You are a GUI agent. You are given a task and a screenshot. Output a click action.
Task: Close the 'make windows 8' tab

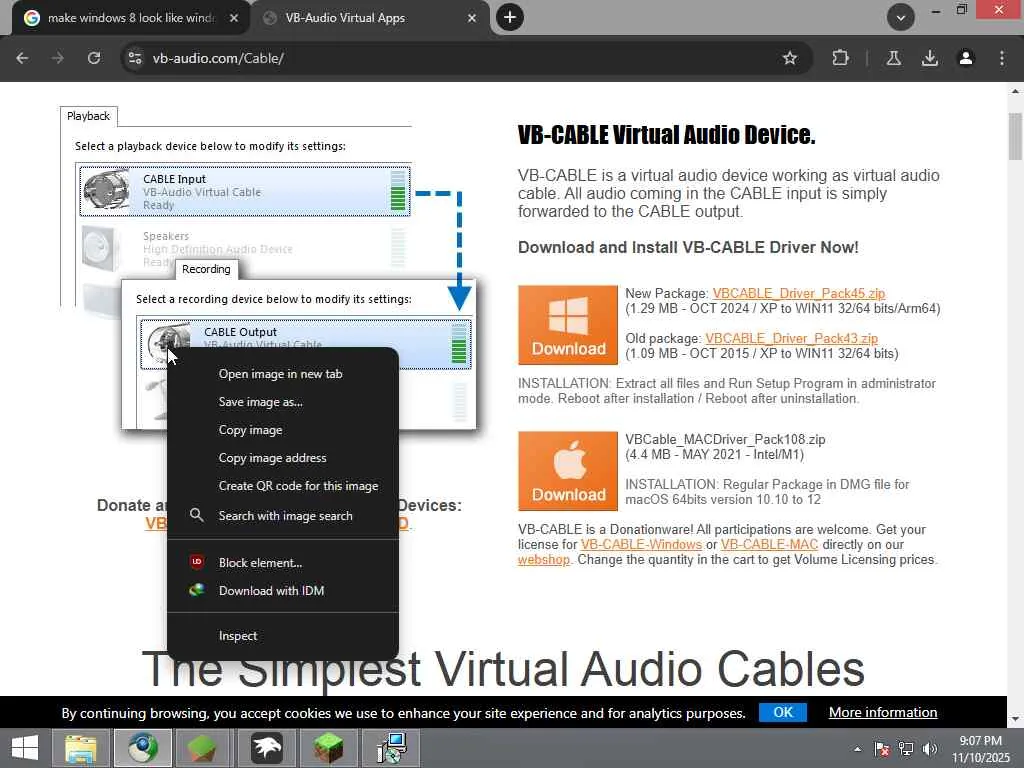(x=233, y=18)
